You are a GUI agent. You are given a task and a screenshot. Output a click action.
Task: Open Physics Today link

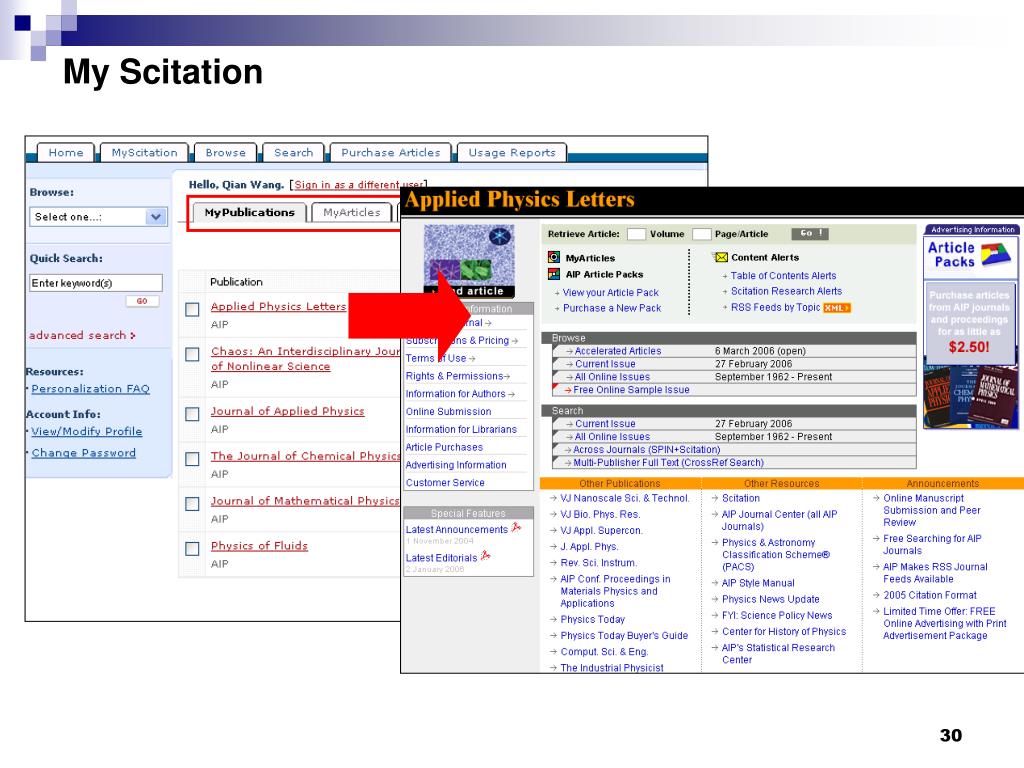coord(592,619)
